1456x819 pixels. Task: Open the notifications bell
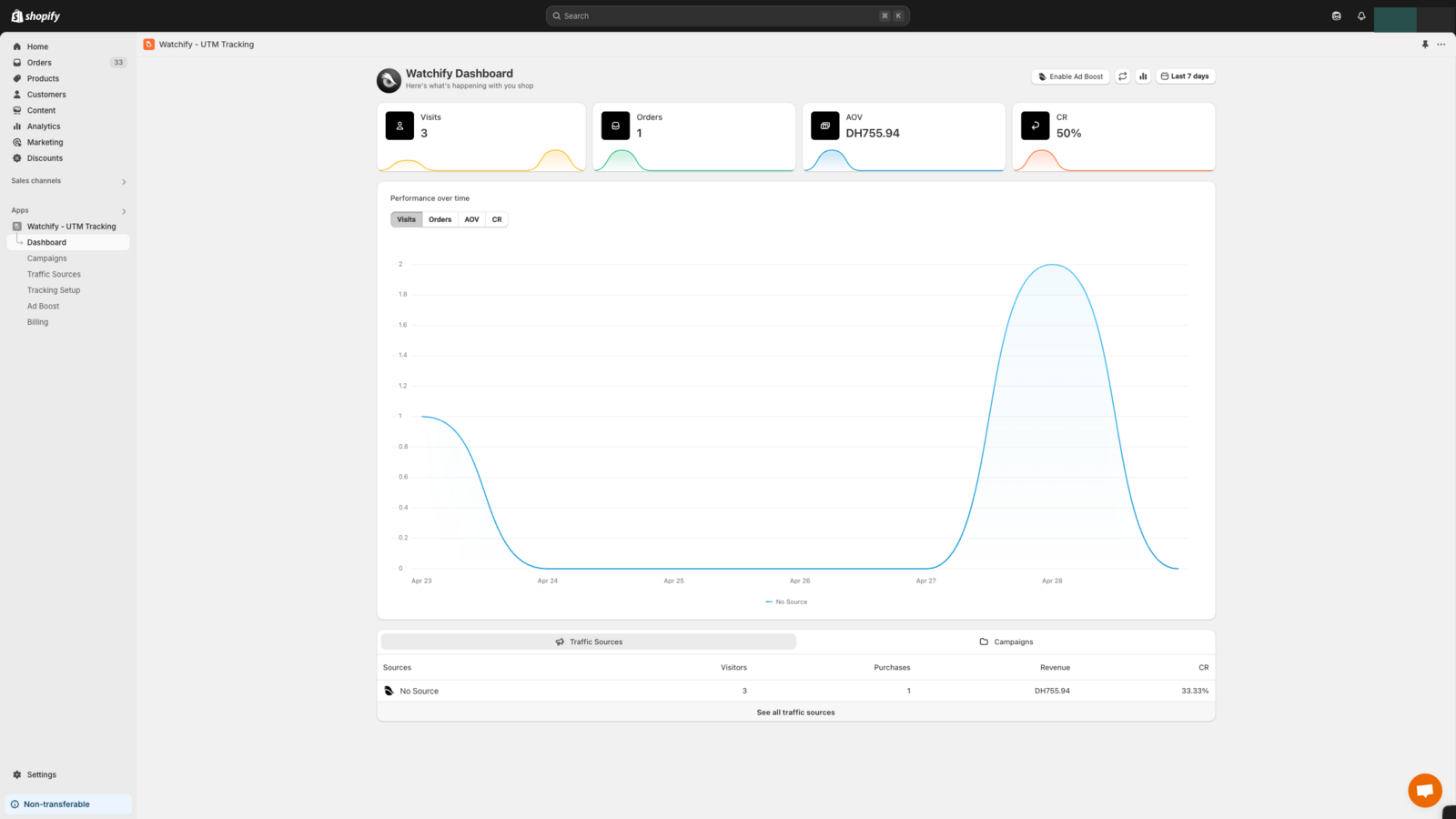point(1361,16)
